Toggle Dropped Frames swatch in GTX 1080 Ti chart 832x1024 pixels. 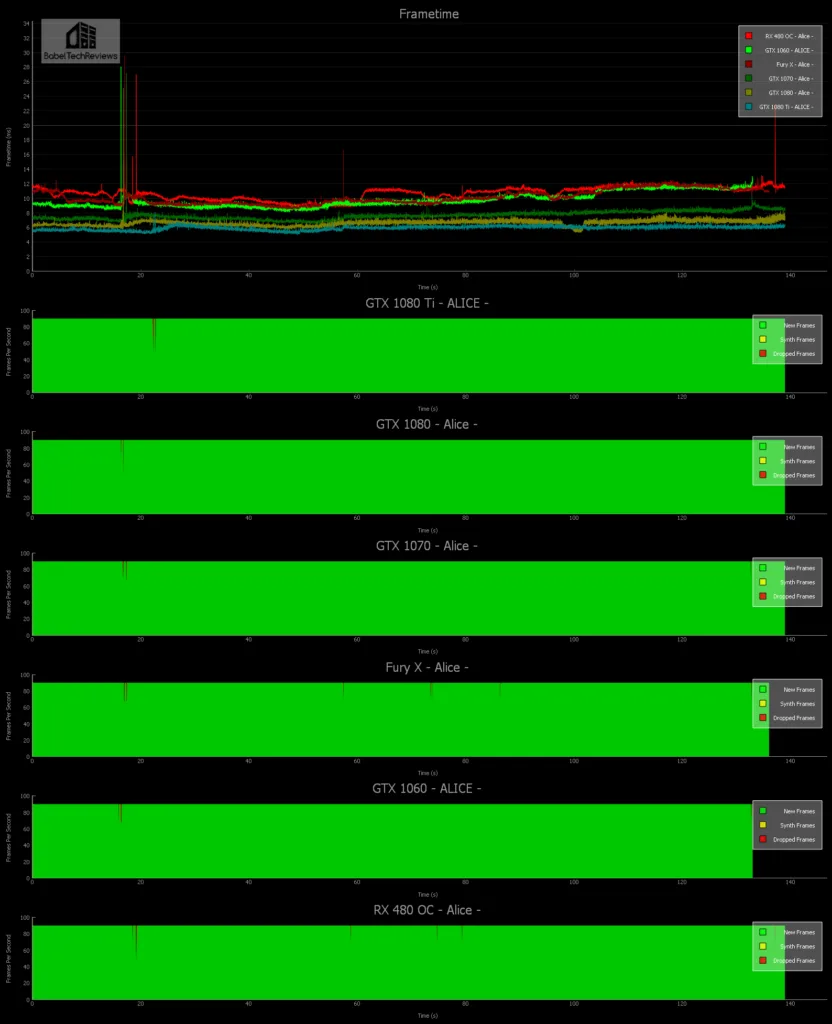(763, 353)
